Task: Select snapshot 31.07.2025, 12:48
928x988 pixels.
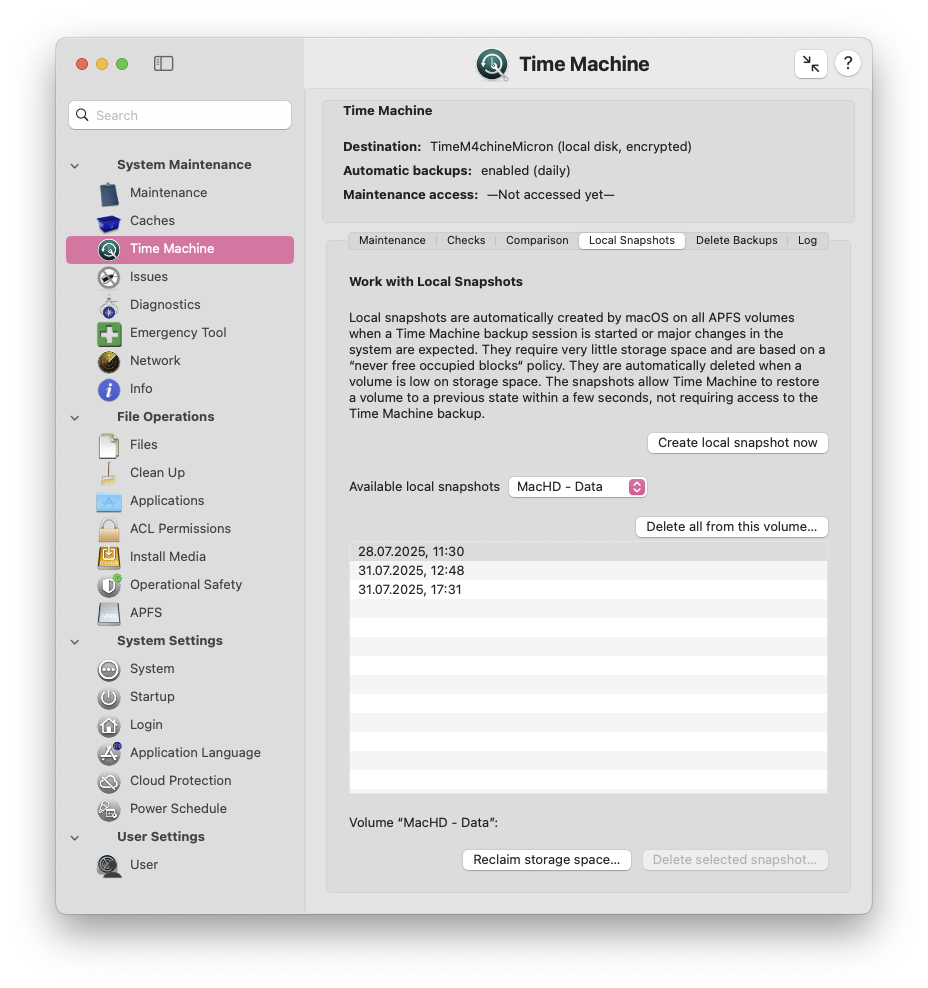Action: pyautogui.click(x=588, y=571)
